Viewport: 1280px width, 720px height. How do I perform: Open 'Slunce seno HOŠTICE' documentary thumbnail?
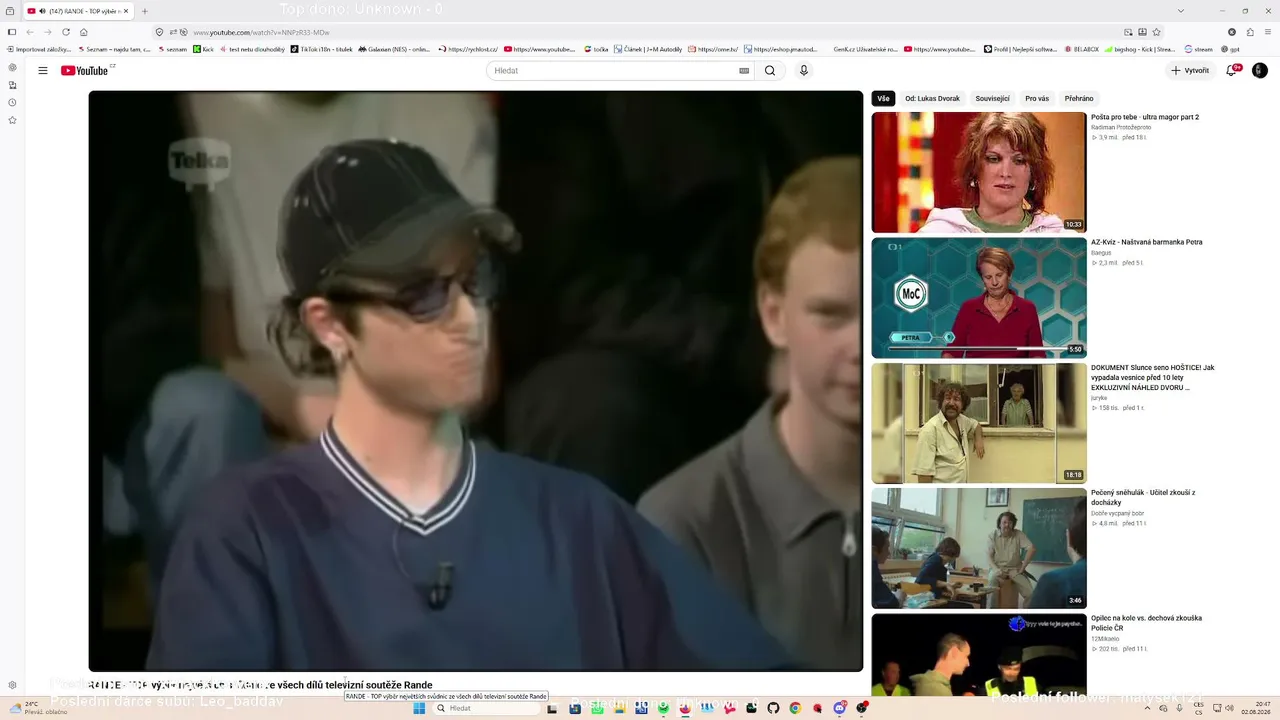coord(979,423)
